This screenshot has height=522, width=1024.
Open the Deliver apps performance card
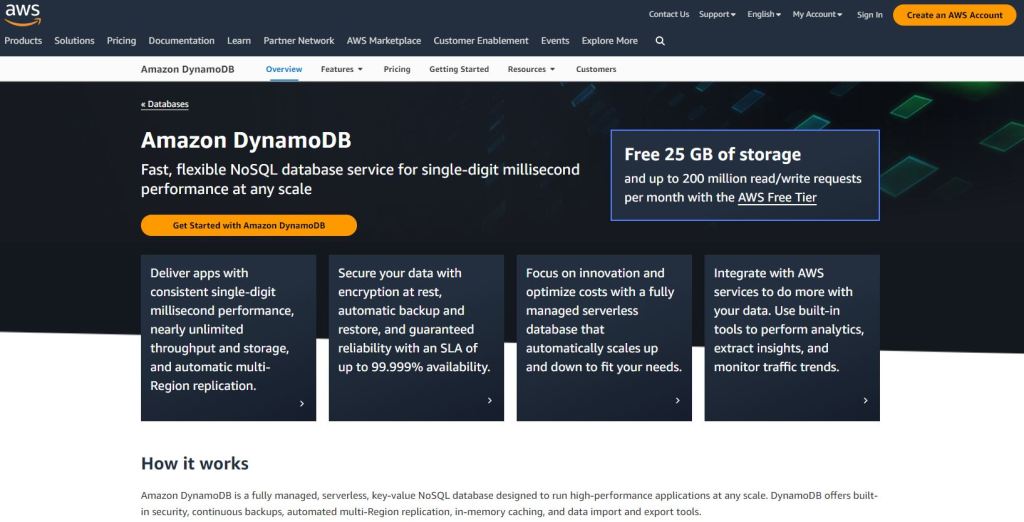[229, 338]
